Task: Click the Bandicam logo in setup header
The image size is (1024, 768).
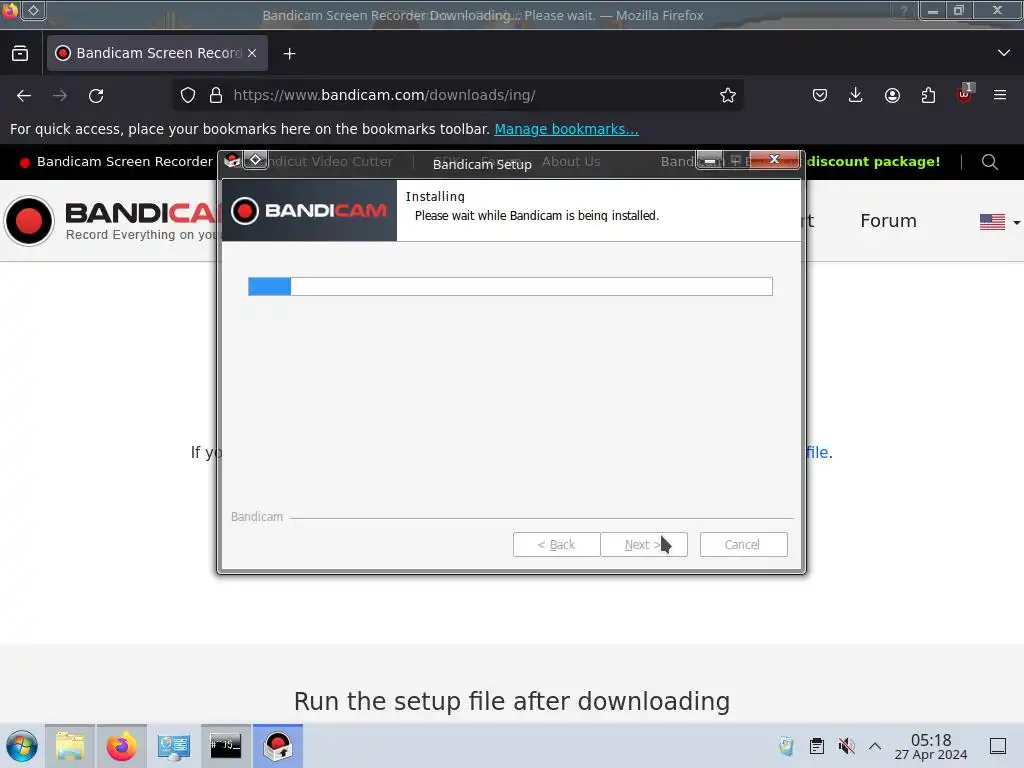Action: click(x=309, y=210)
